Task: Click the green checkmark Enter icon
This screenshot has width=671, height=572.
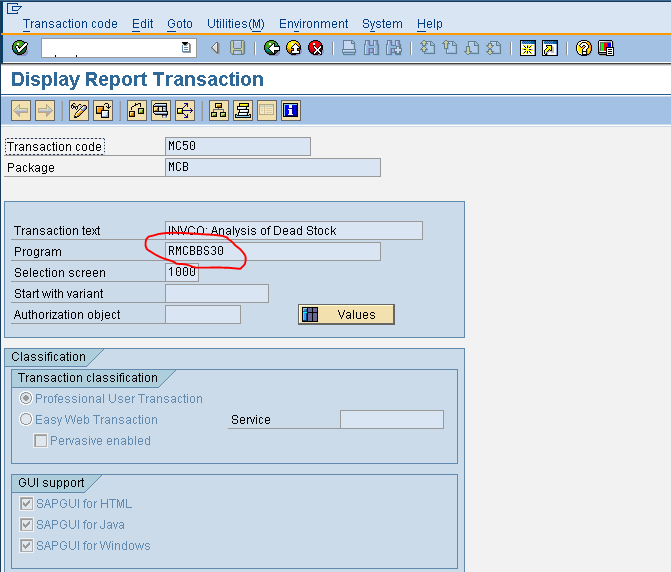Action: [x=20, y=48]
